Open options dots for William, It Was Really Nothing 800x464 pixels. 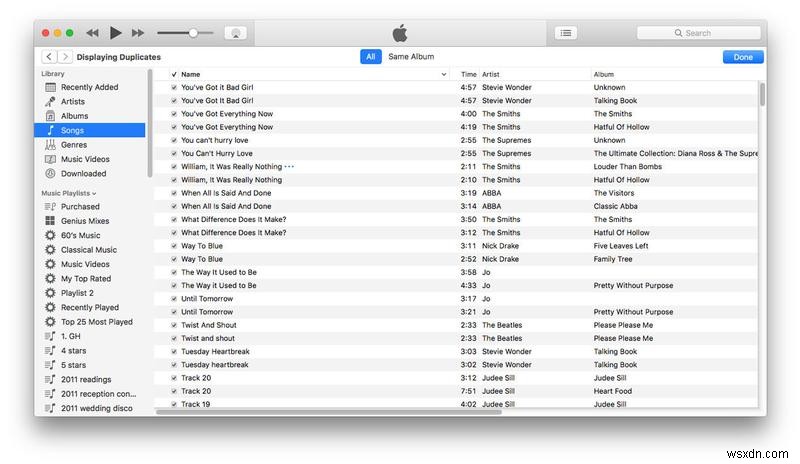(289, 167)
